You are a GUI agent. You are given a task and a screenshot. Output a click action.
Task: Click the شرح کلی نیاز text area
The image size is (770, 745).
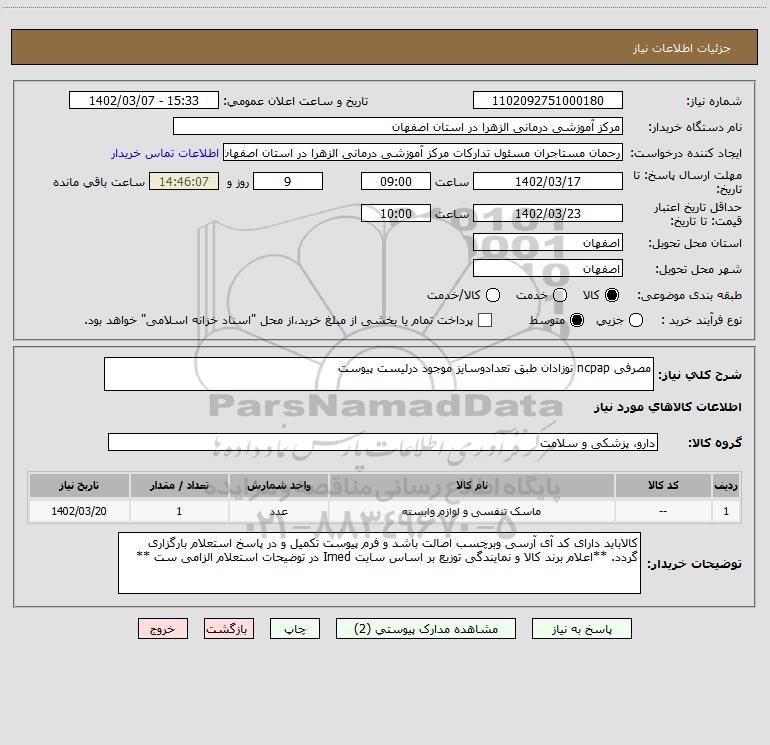[x=379, y=374]
